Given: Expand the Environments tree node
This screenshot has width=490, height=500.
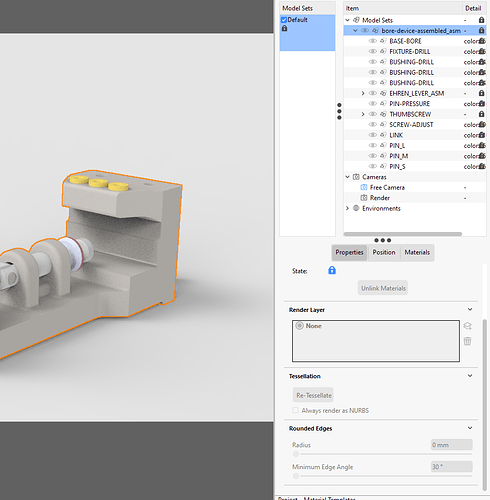Looking at the screenshot, I should pyautogui.click(x=347, y=208).
